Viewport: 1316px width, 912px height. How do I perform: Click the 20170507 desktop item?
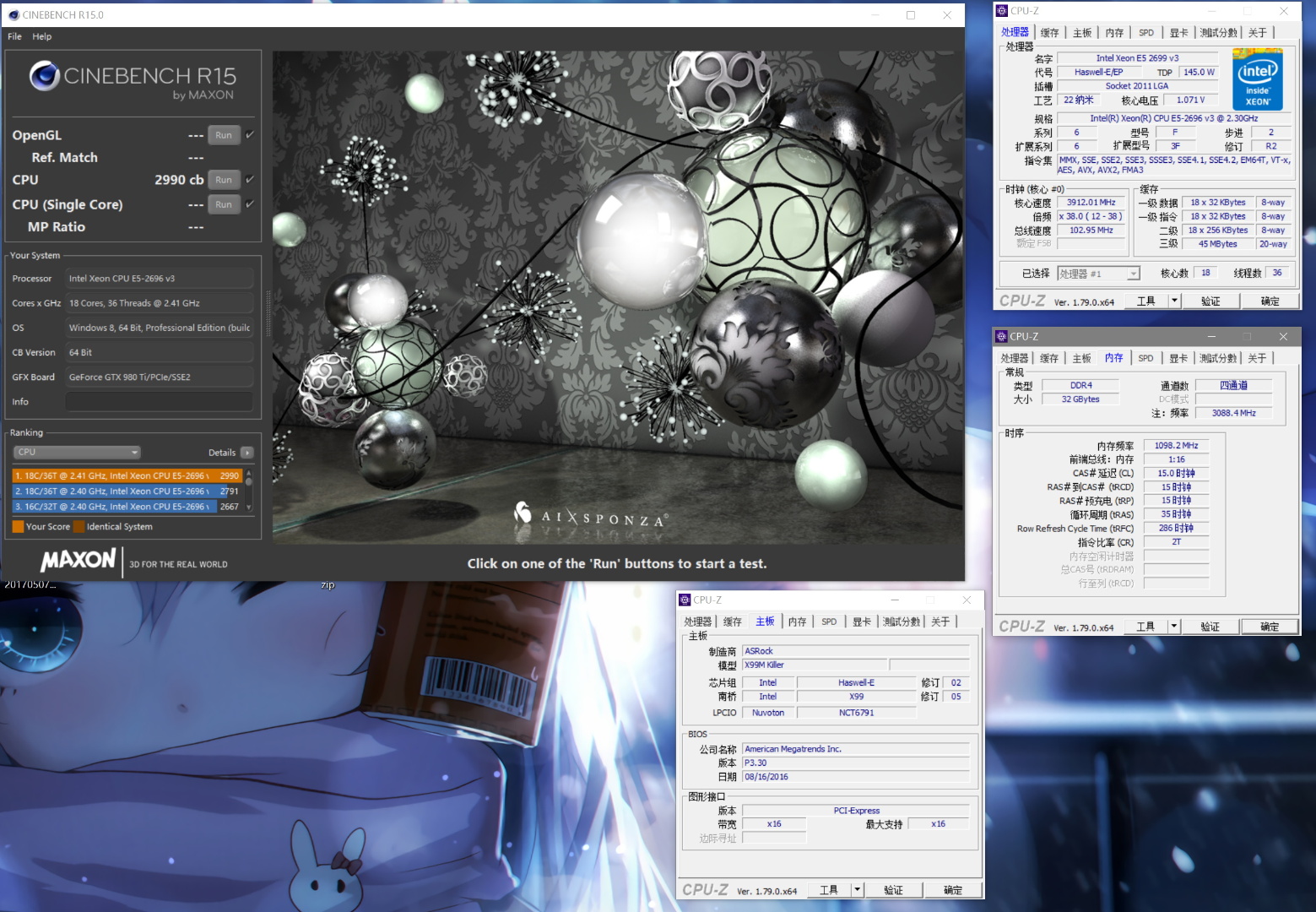click(30, 584)
